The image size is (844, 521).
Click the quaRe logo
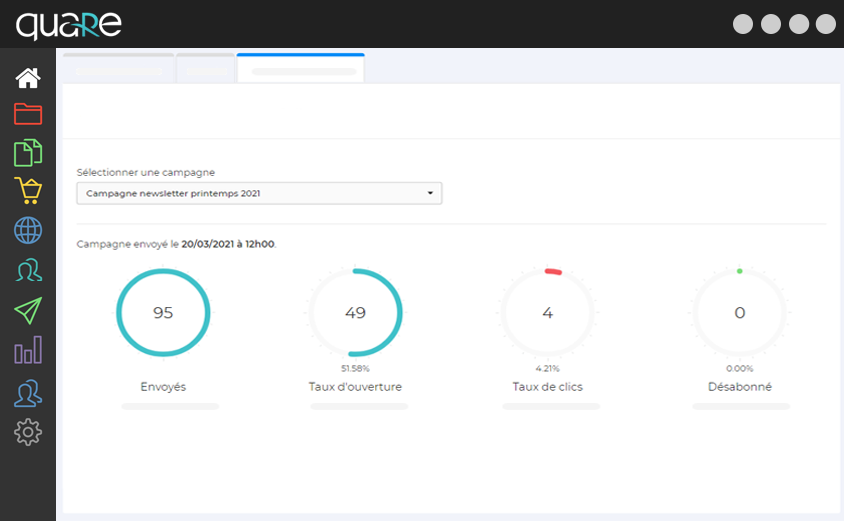pyautogui.click(x=69, y=25)
